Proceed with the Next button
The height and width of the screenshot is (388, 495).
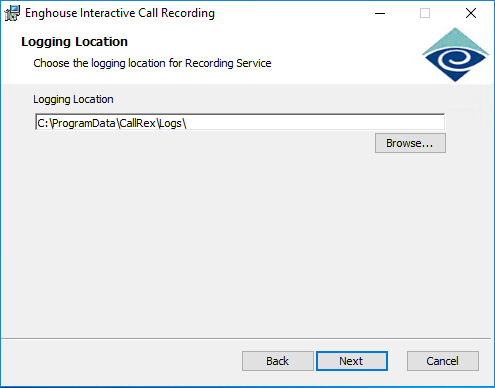[352, 361]
